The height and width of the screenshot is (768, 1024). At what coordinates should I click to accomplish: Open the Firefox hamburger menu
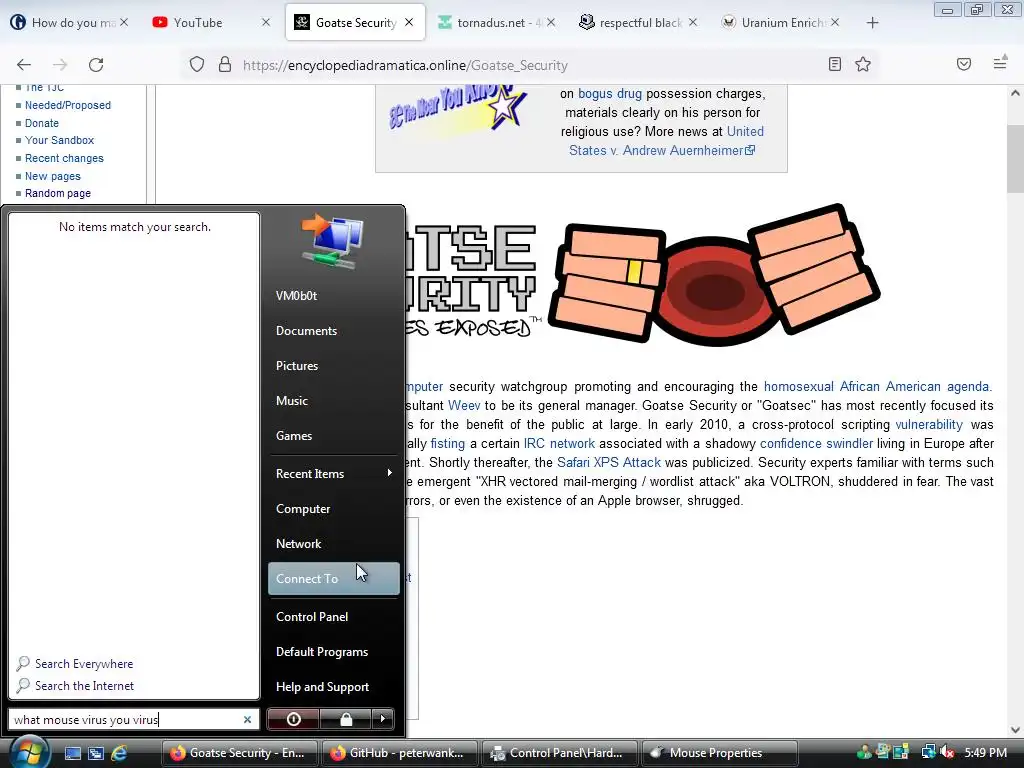(x=1000, y=63)
